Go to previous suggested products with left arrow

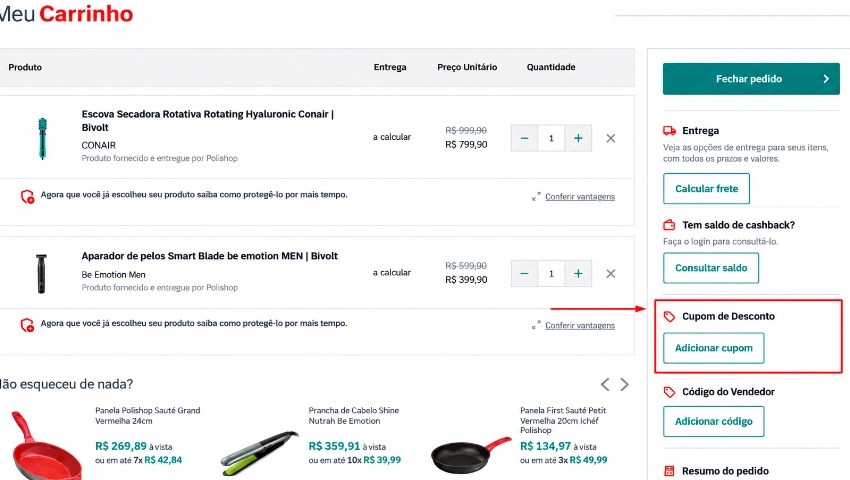pos(605,385)
